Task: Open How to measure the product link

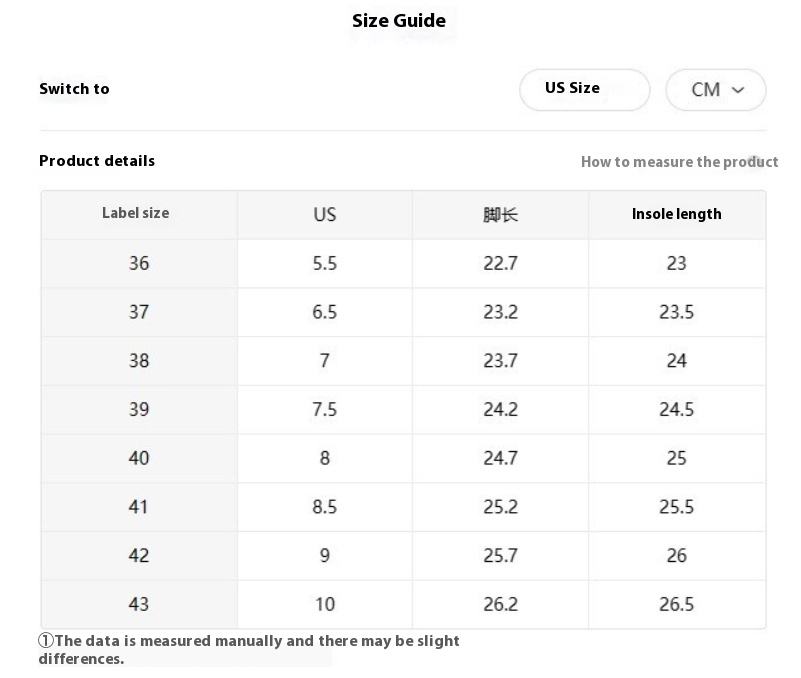Action: coord(679,162)
